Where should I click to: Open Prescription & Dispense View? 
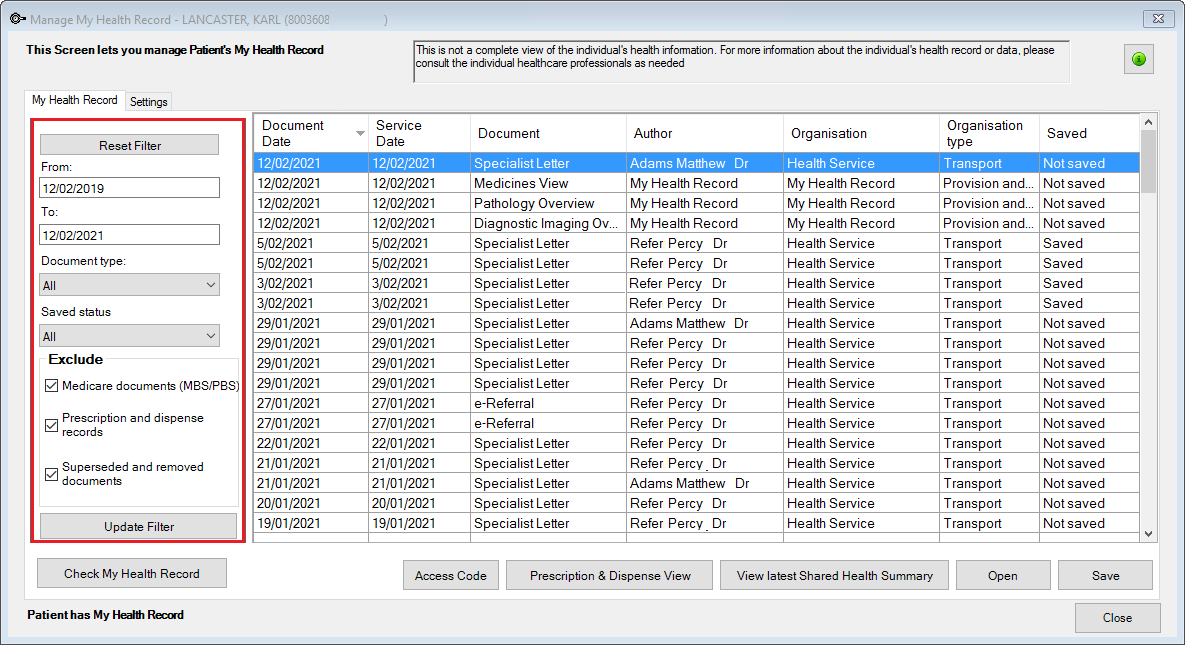point(610,575)
